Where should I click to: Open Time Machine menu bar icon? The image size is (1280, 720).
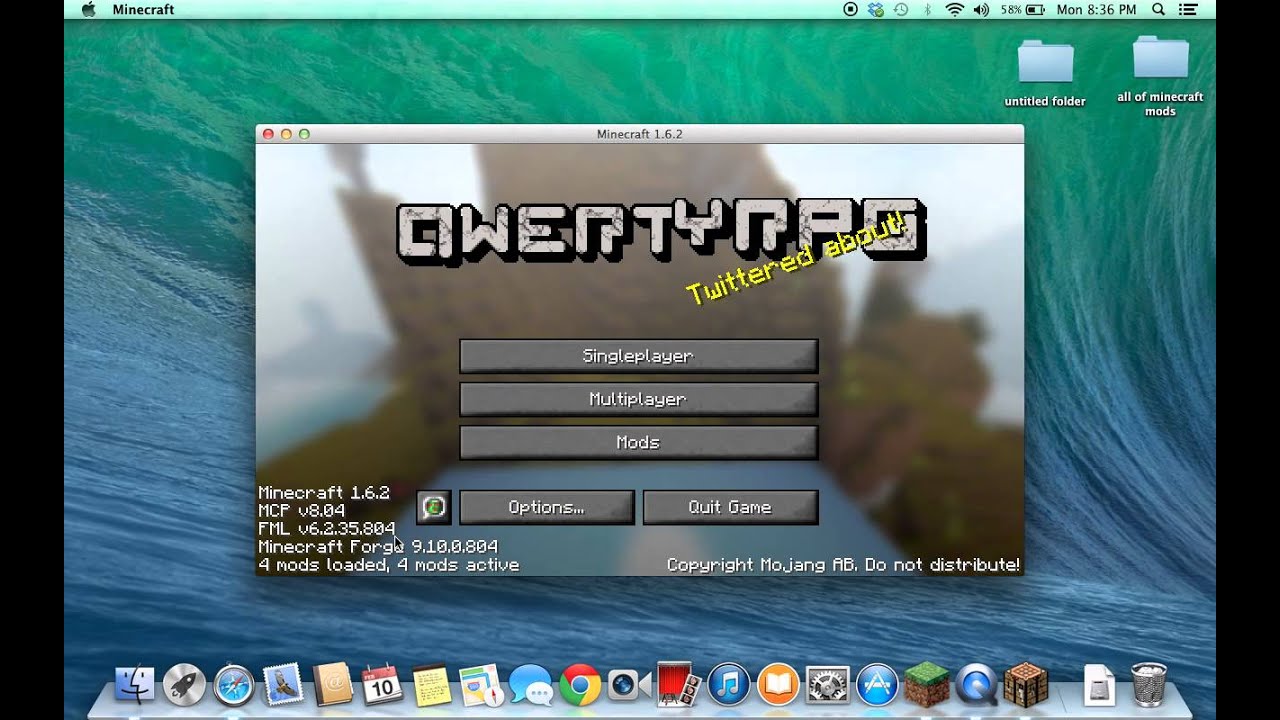point(901,10)
